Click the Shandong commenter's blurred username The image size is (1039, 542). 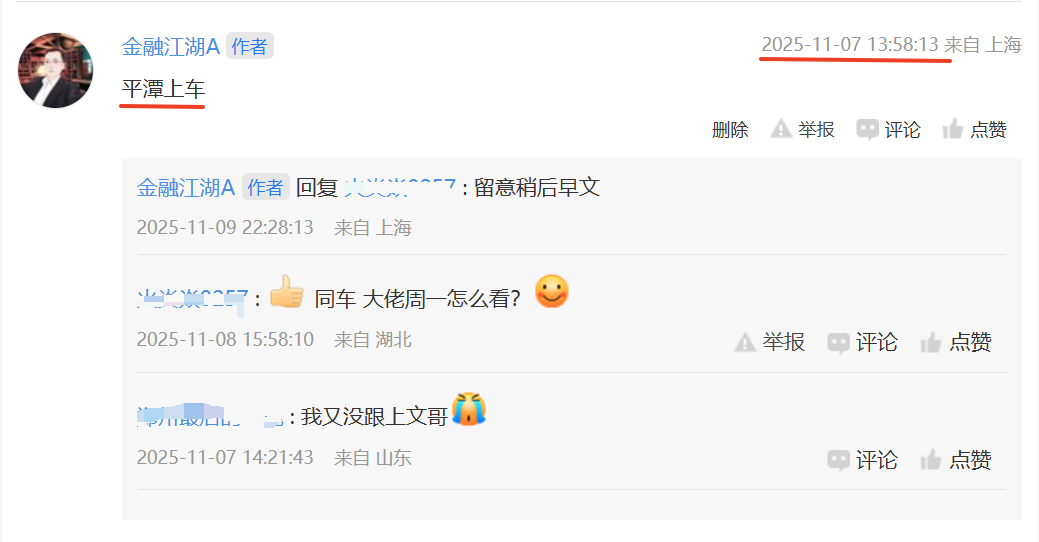[210, 417]
